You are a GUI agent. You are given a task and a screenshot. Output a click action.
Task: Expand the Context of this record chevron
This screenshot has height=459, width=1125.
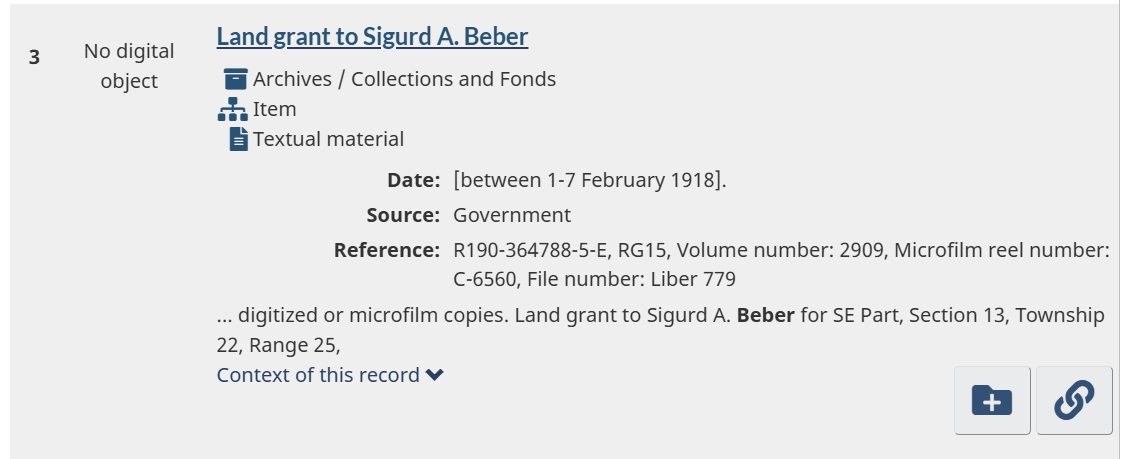(434, 375)
